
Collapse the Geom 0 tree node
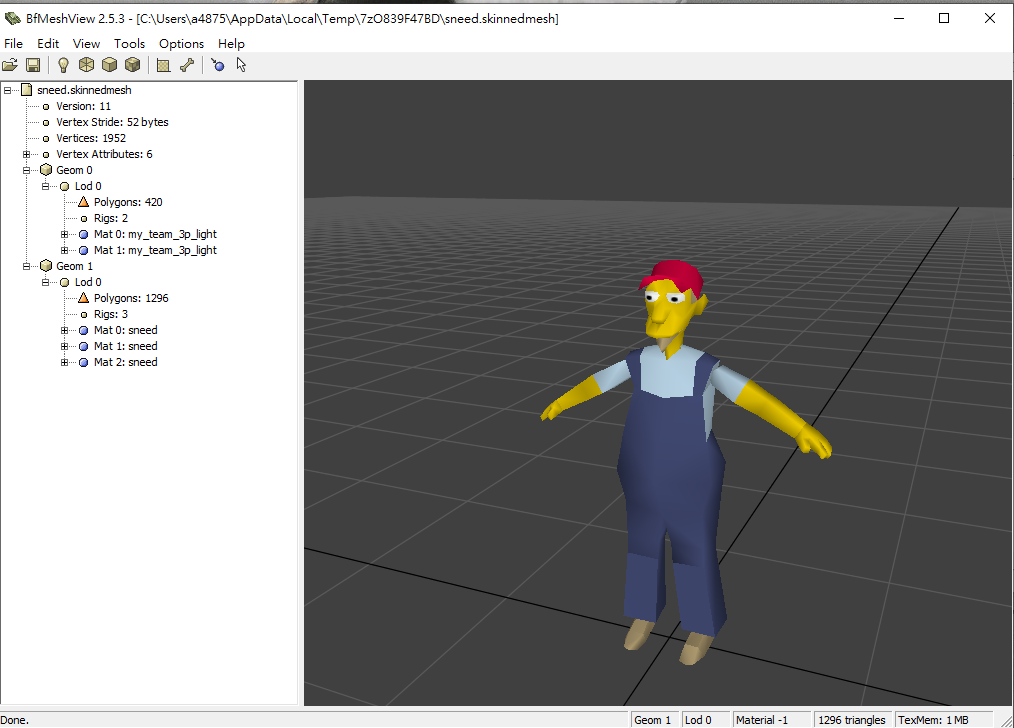point(27,170)
